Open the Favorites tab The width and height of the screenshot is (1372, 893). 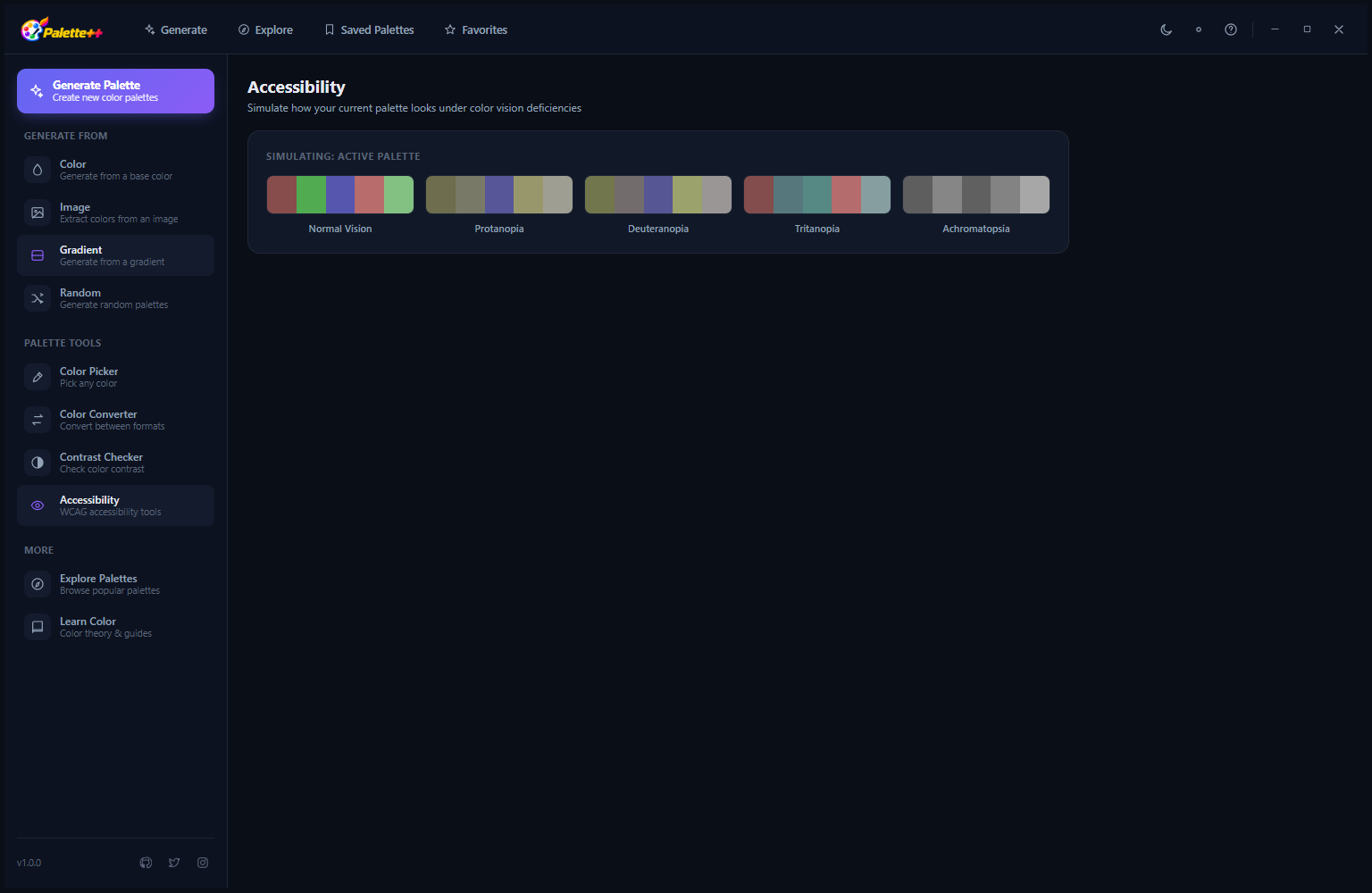(476, 29)
